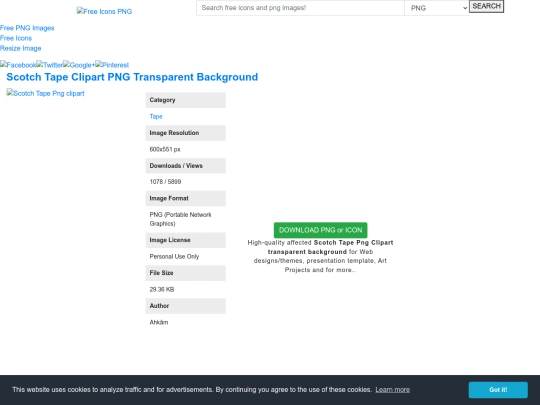Open the Tape category link
Image resolution: width=540 pixels, height=405 pixels.
click(x=156, y=116)
